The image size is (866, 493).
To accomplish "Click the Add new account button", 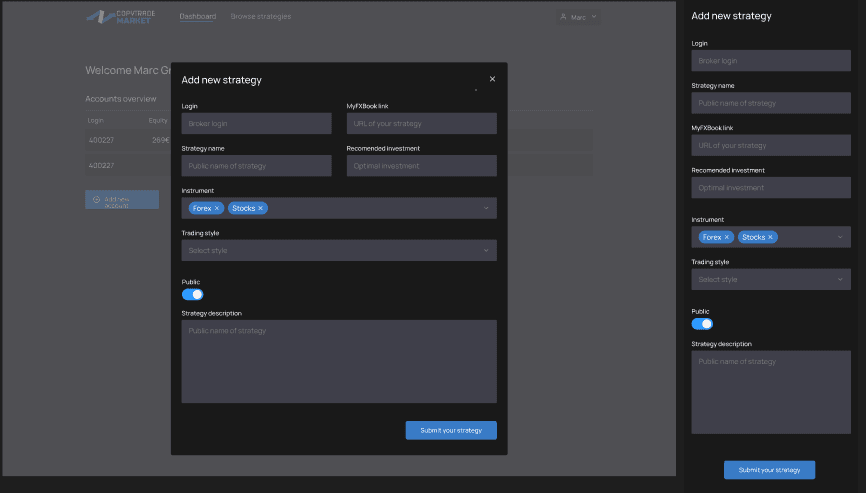I will [122, 199].
